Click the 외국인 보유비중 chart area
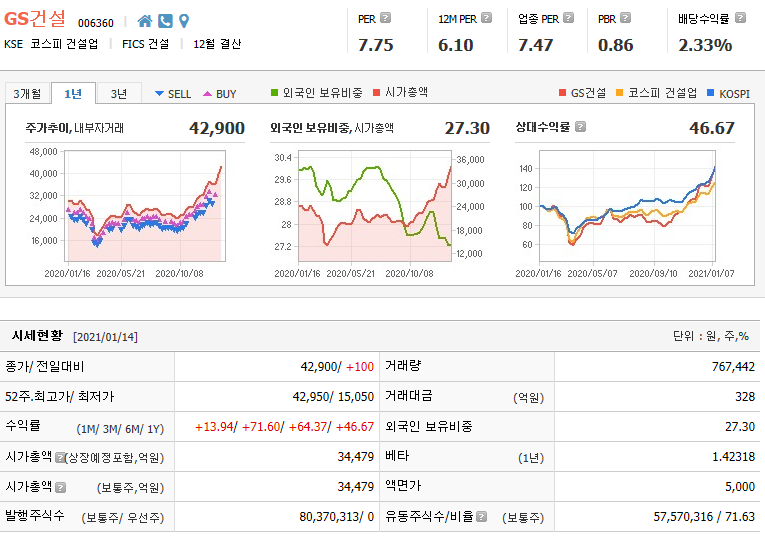The height and width of the screenshot is (538, 765). tap(375, 206)
